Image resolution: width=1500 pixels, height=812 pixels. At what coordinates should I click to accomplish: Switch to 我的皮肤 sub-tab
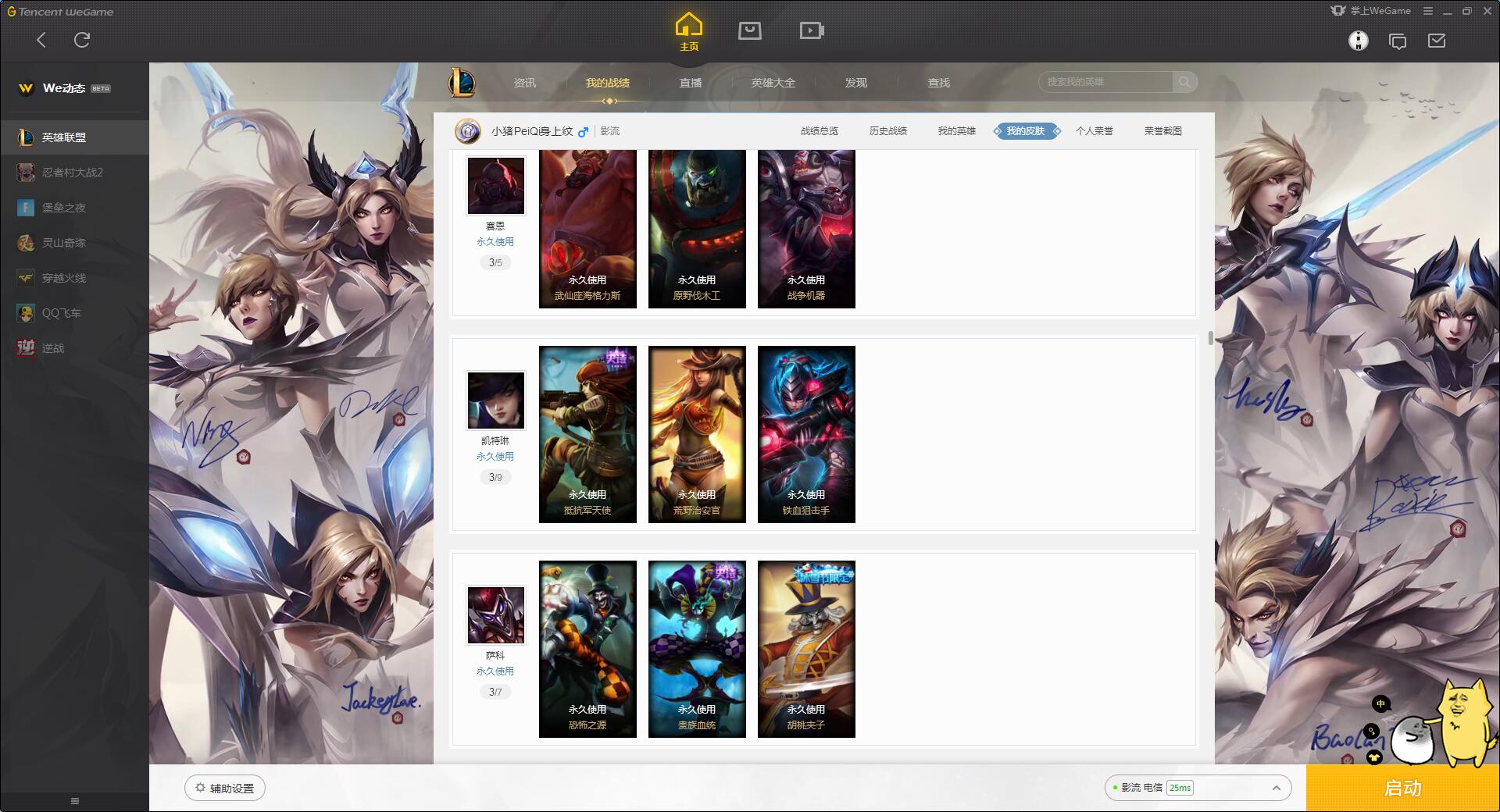click(x=1026, y=131)
